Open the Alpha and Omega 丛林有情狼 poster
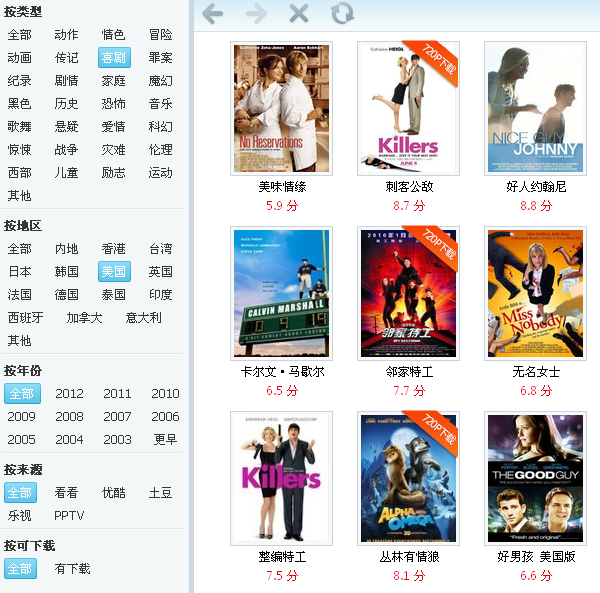The image size is (600, 593). pyautogui.click(x=408, y=478)
